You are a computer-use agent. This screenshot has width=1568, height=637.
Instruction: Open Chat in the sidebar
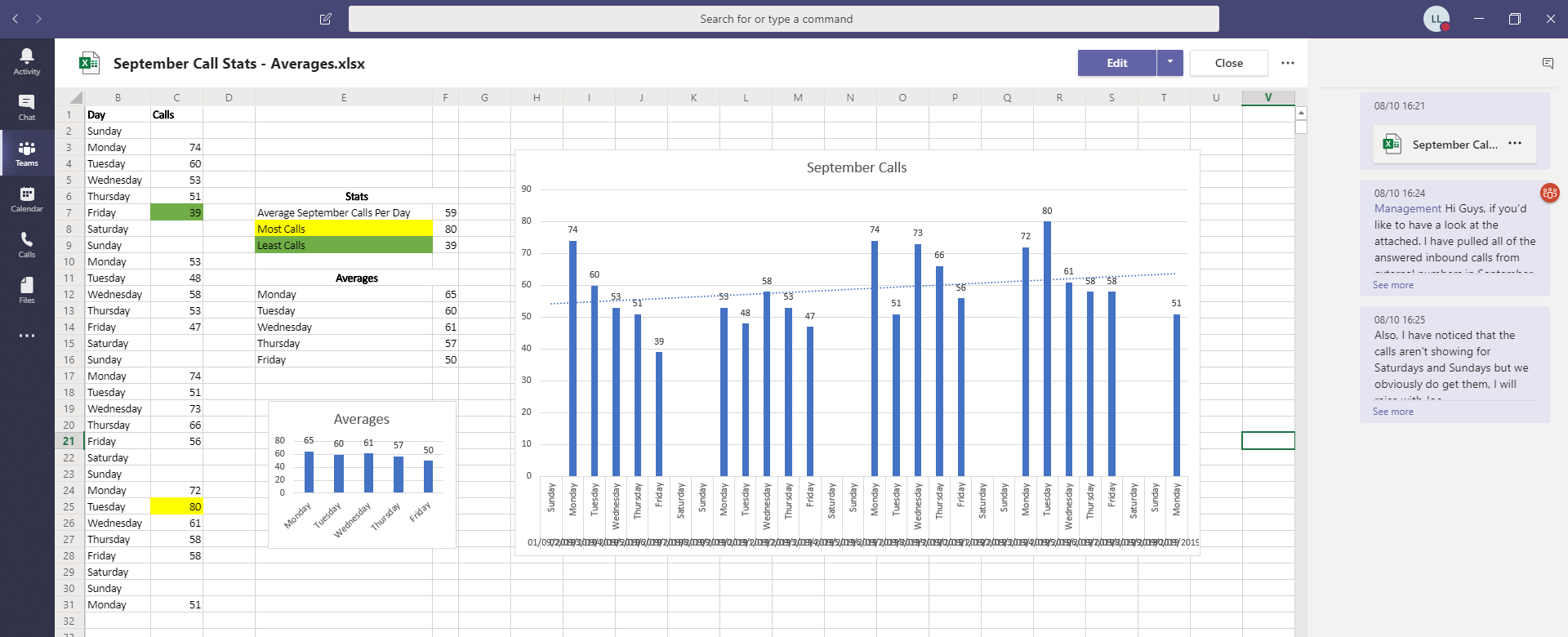pyautogui.click(x=27, y=107)
